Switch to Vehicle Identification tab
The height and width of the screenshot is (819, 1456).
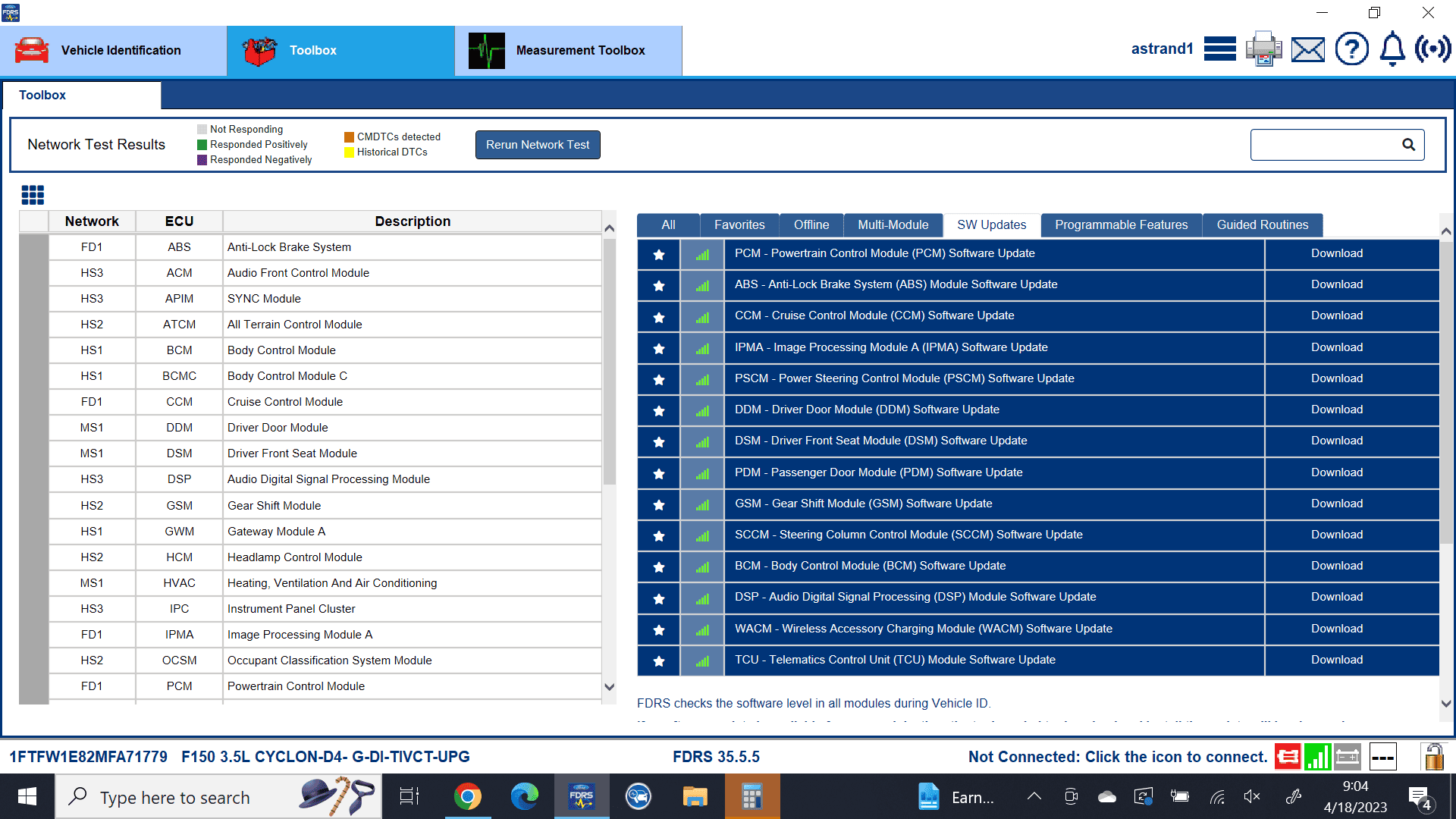[x=114, y=51]
